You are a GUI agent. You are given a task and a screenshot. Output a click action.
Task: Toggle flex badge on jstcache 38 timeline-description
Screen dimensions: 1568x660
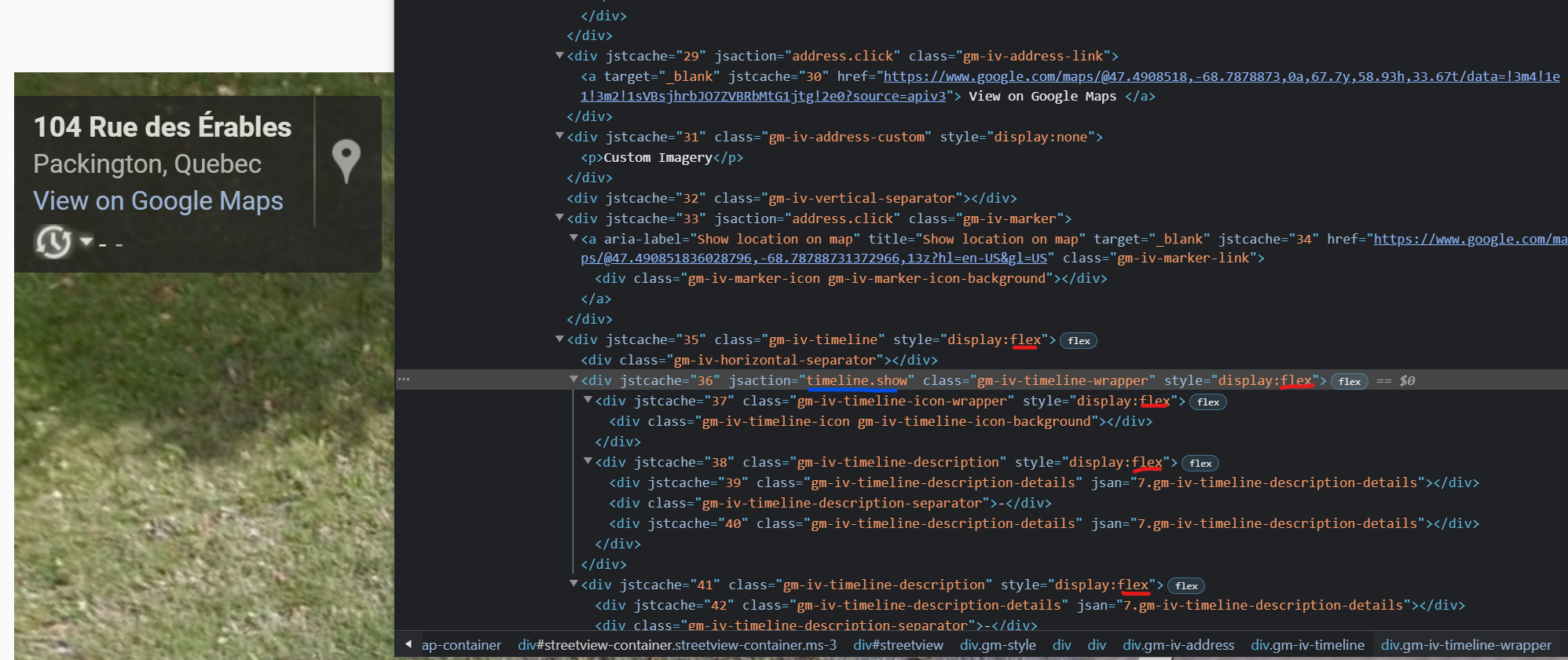pyautogui.click(x=1200, y=464)
